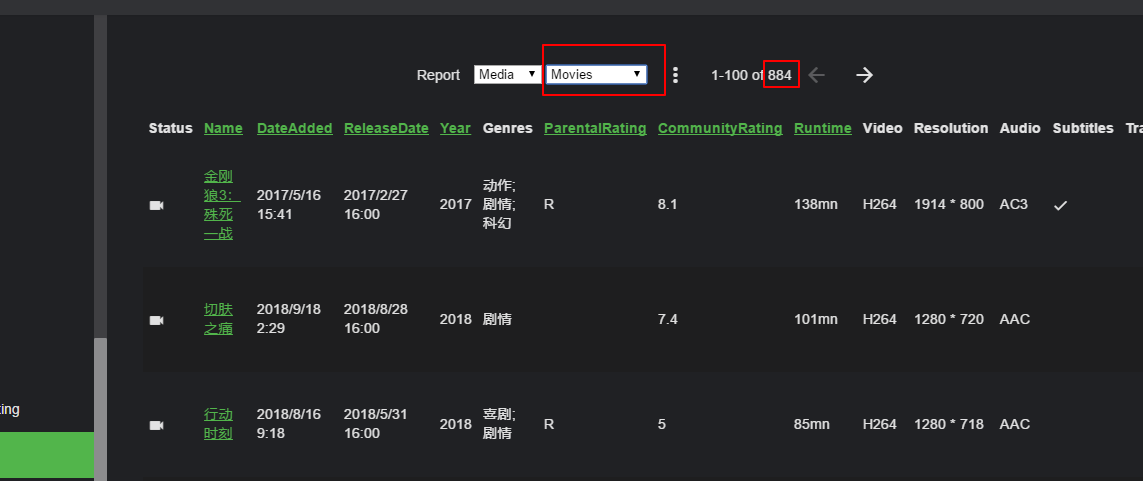Sort by ReleaseDate column header
Screen dimensions: 1143x481
click(x=386, y=128)
